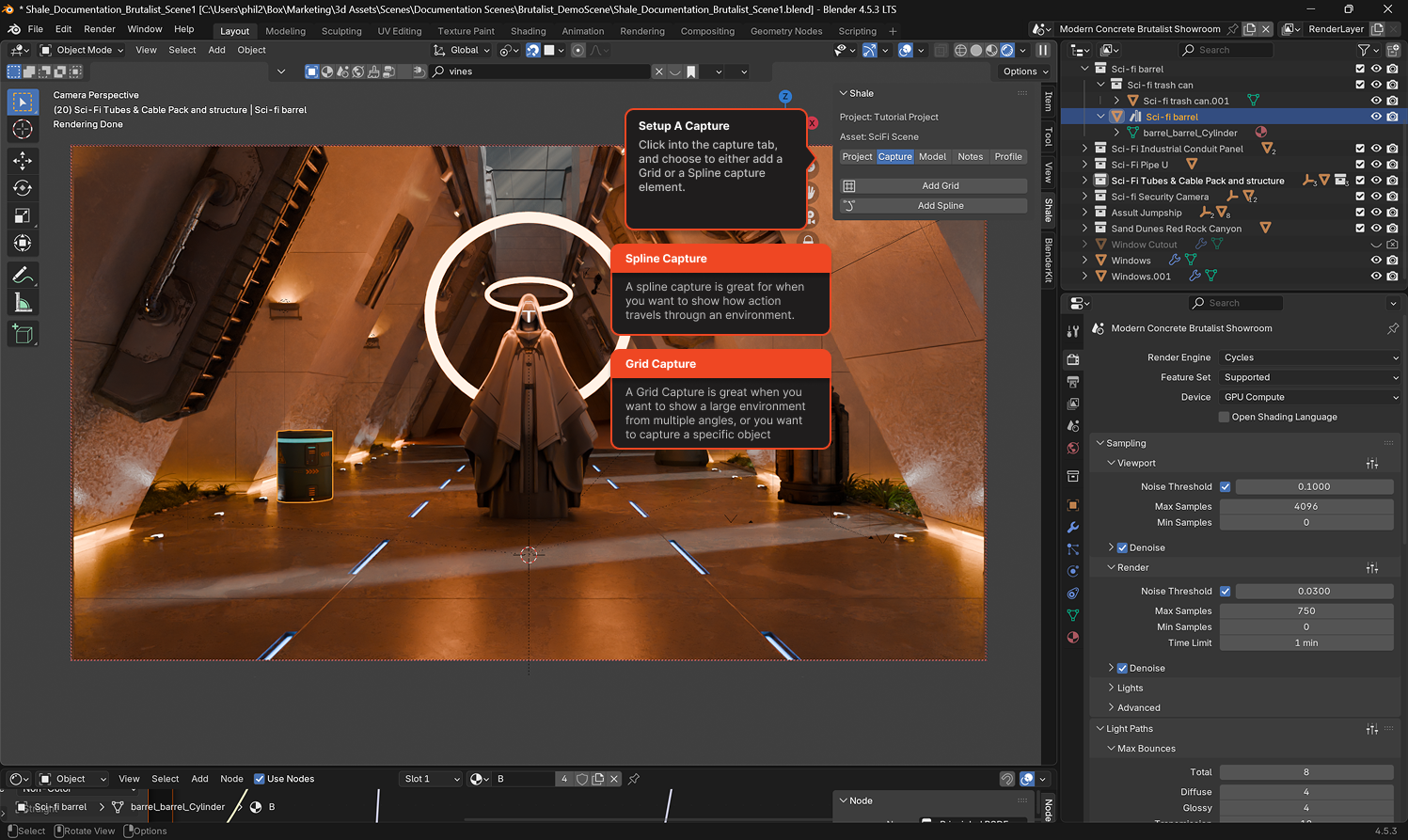Image resolution: width=1408 pixels, height=840 pixels.
Task: Hide Sci-fi barrel in viewport
Action: 1376,117
